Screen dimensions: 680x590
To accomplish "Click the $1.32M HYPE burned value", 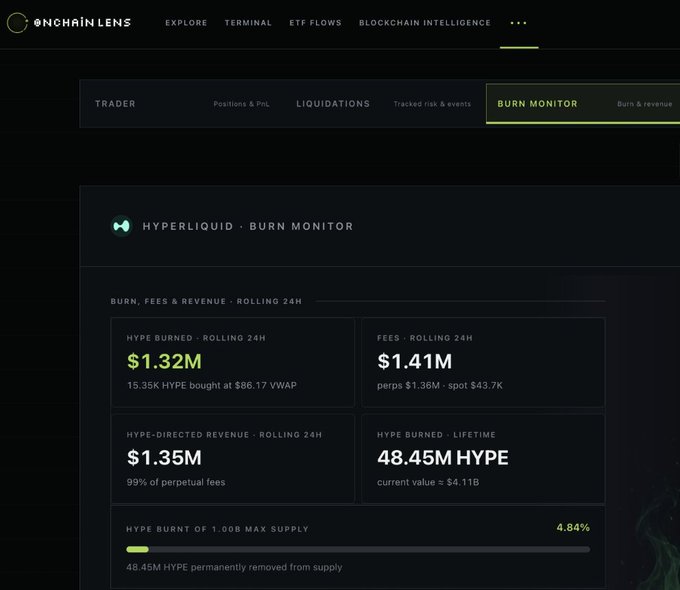I will (x=164, y=361).
